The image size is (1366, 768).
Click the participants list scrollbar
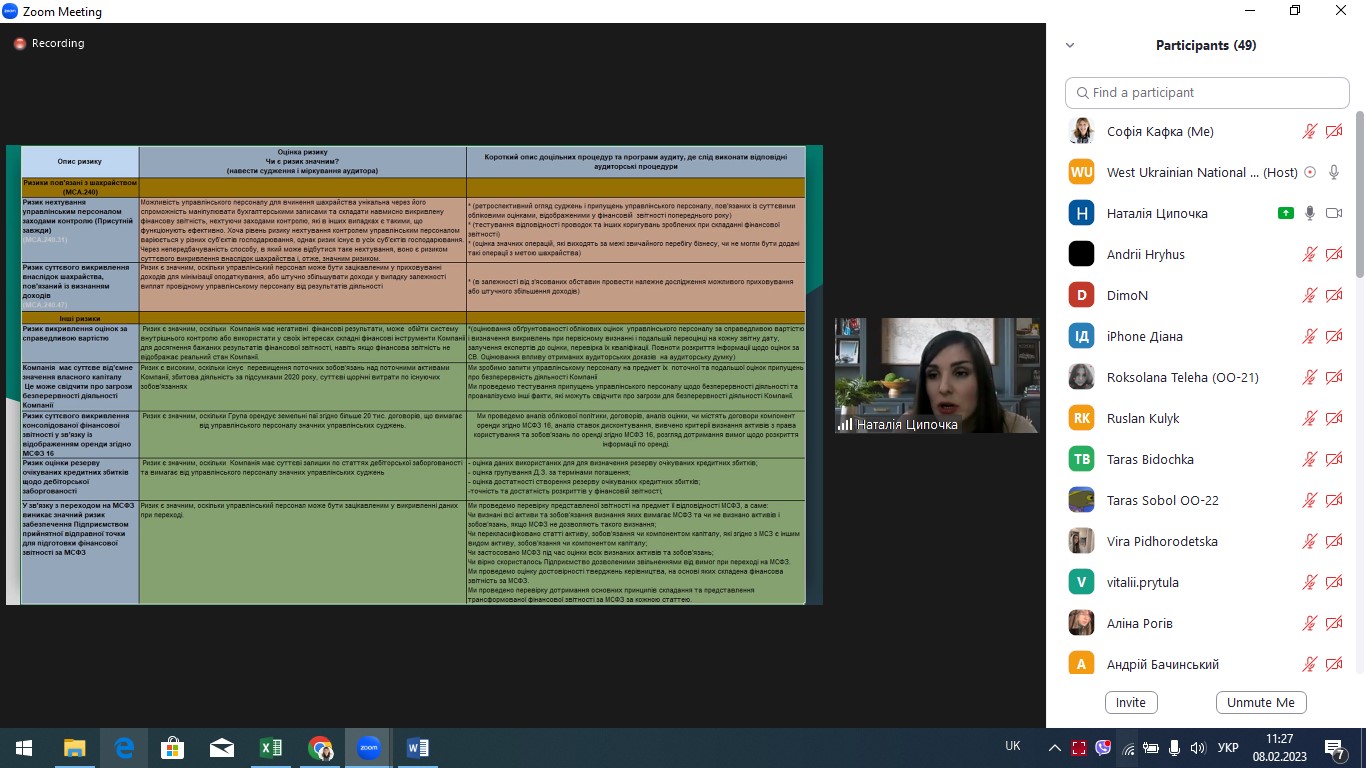(1359, 200)
